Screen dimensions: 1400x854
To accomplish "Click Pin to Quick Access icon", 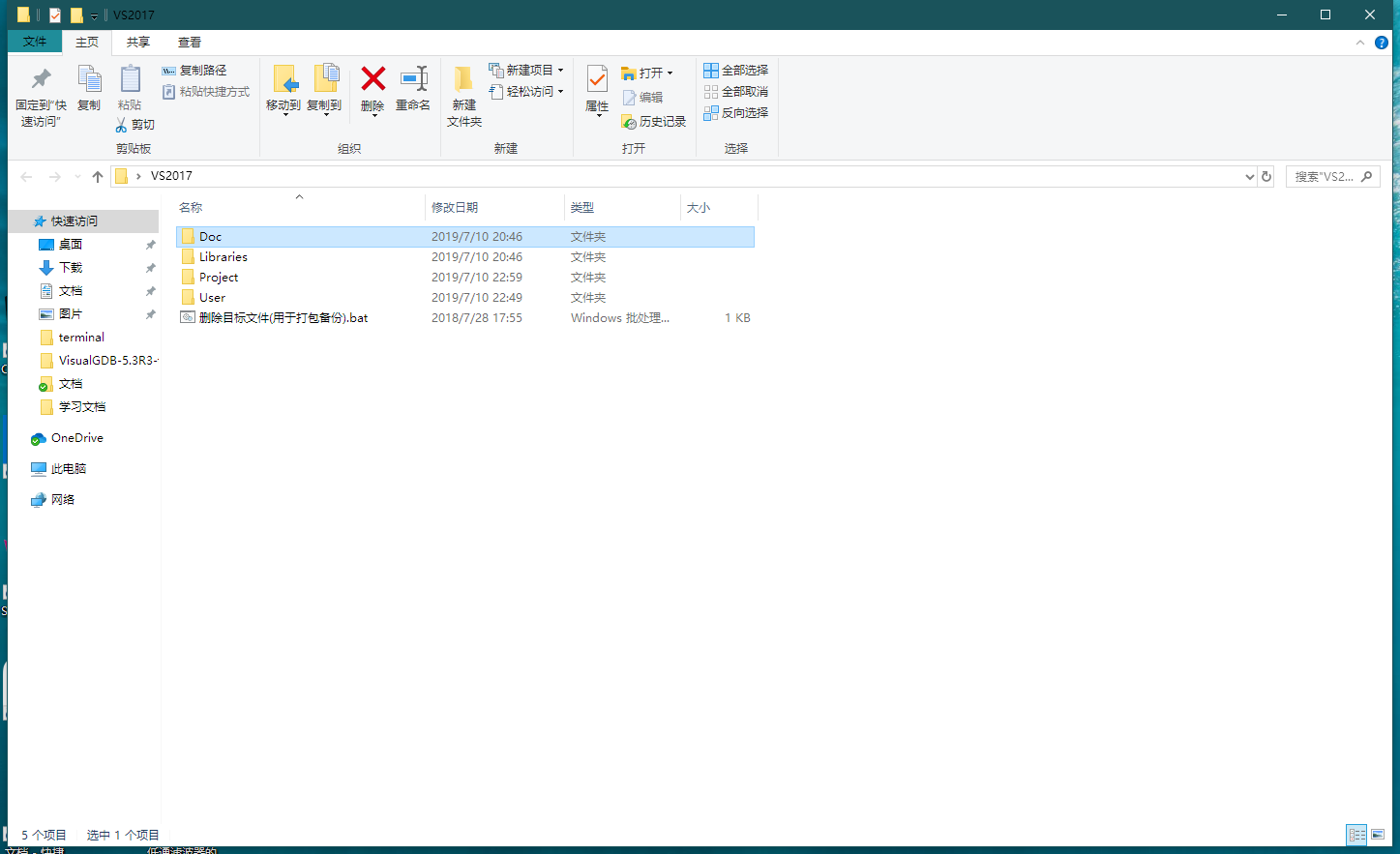I will click(x=41, y=80).
